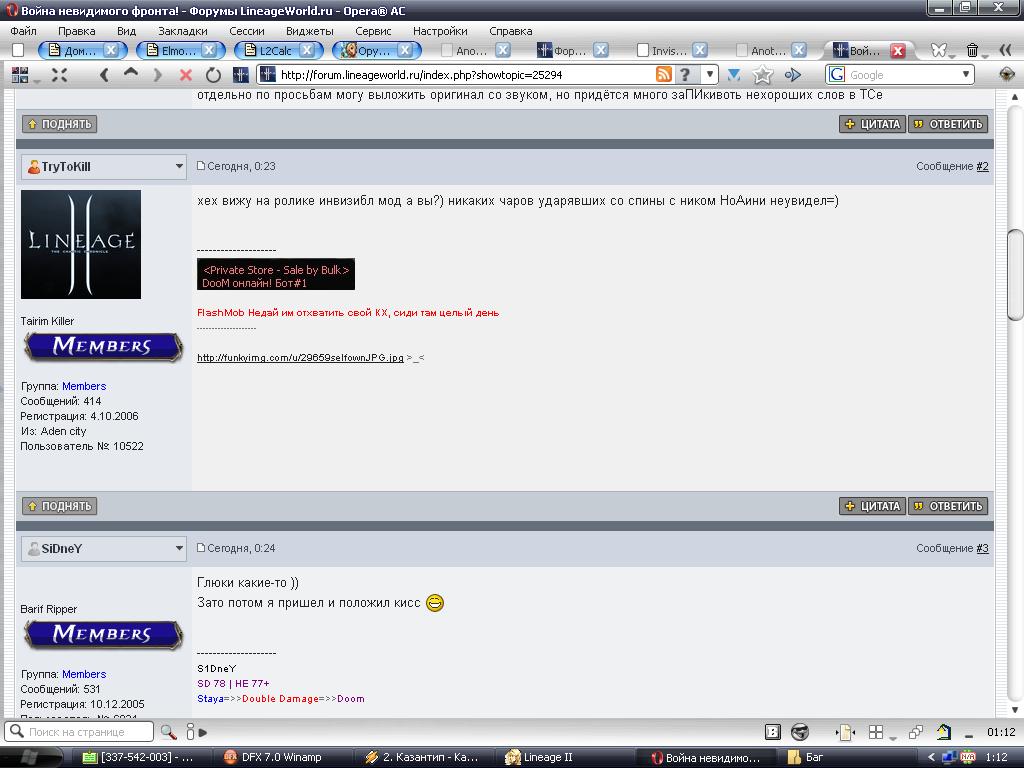This screenshot has width=1024, height=768.
Task: Open the address bar history dropdown
Action: [710, 75]
